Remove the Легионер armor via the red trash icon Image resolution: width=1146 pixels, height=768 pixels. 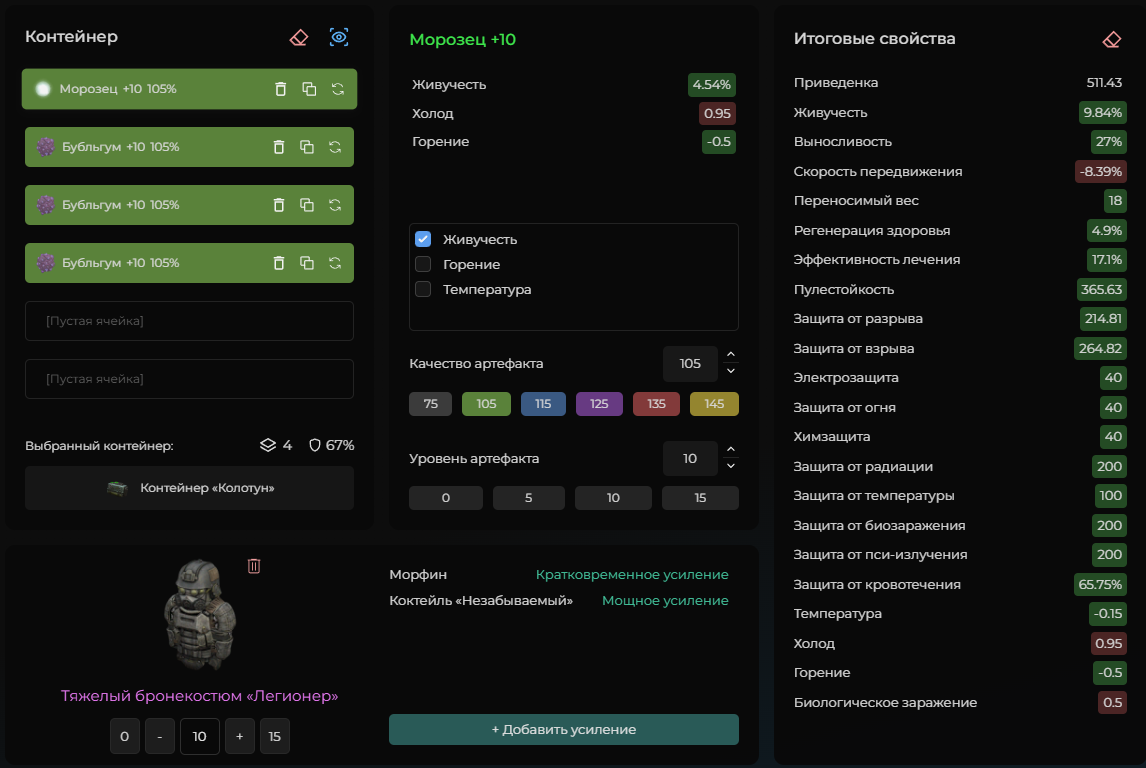[x=254, y=566]
